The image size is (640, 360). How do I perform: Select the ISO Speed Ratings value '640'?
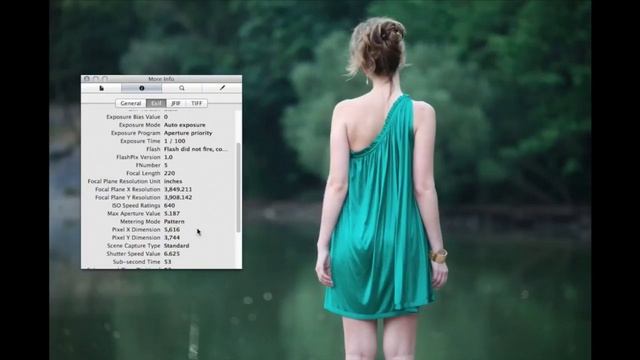pos(169,205)
